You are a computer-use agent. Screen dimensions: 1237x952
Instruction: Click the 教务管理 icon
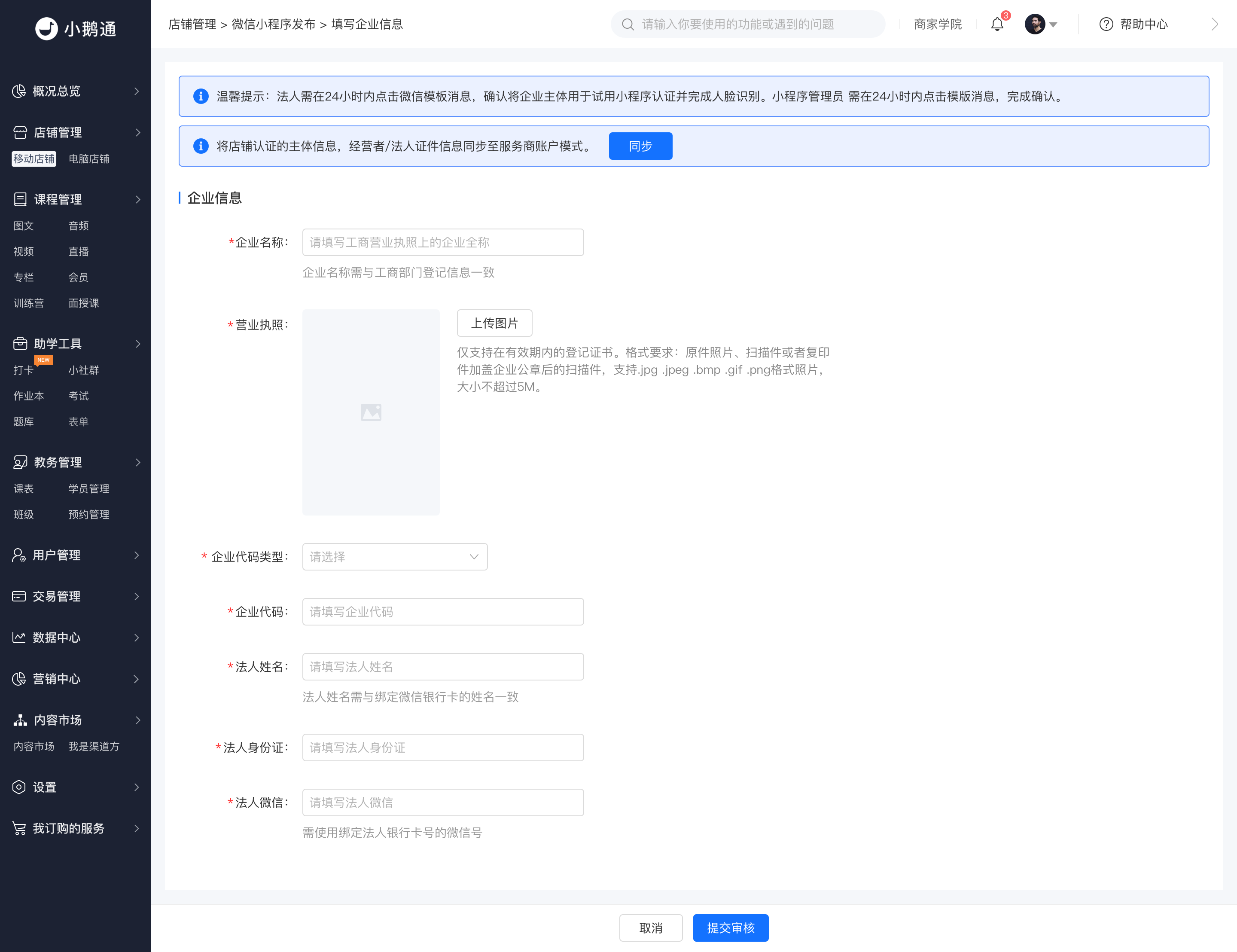[x=20, y=462]
